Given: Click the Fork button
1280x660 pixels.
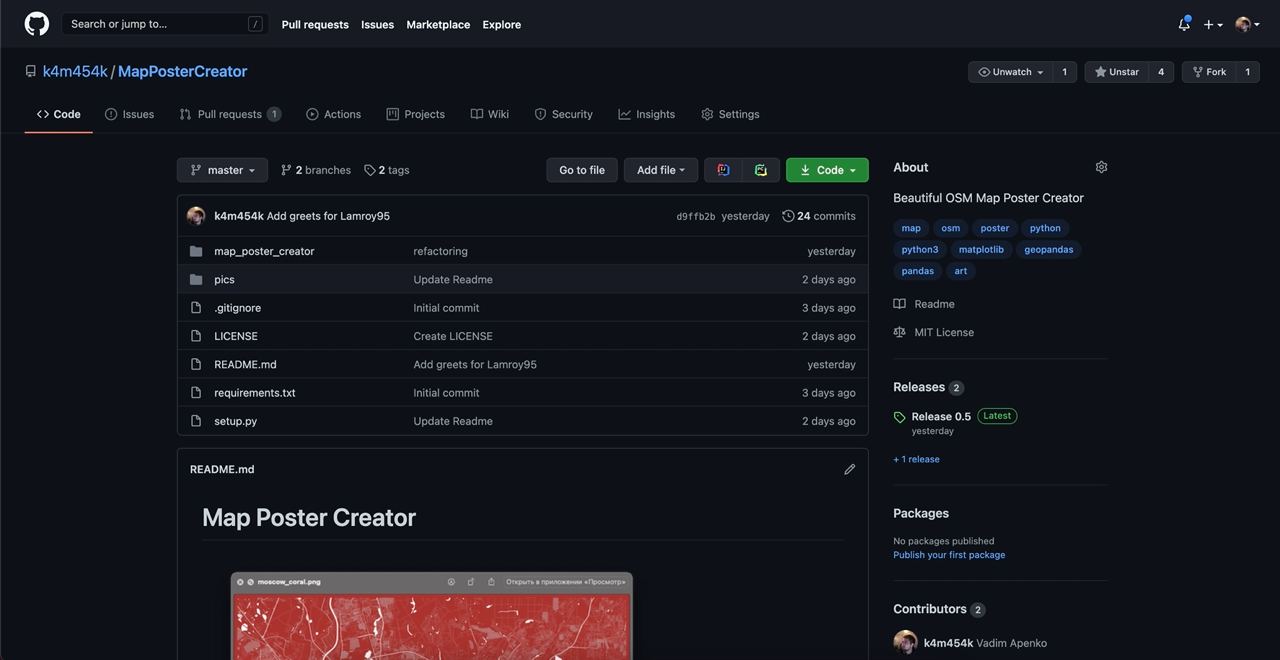Looking at the screenshot, I should coord(1208,72).
